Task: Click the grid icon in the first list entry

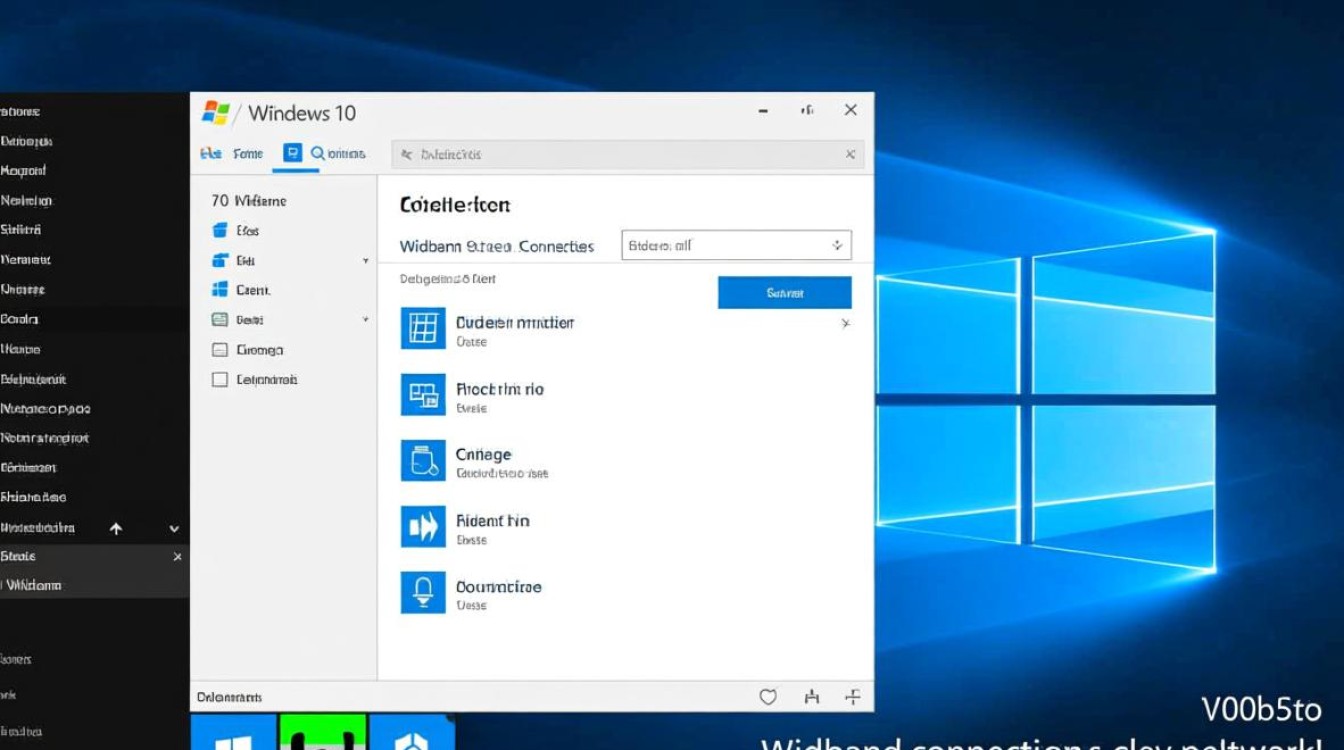Action: [422, 329]
